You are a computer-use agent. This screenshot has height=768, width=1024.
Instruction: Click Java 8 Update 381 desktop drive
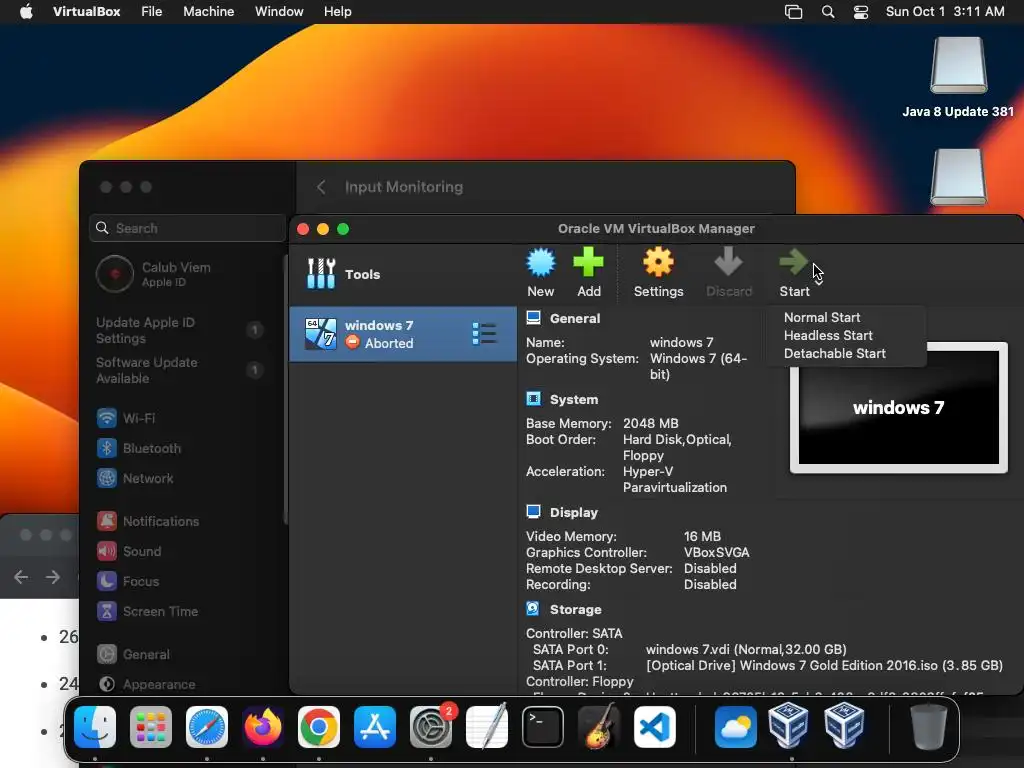[958, 77]
